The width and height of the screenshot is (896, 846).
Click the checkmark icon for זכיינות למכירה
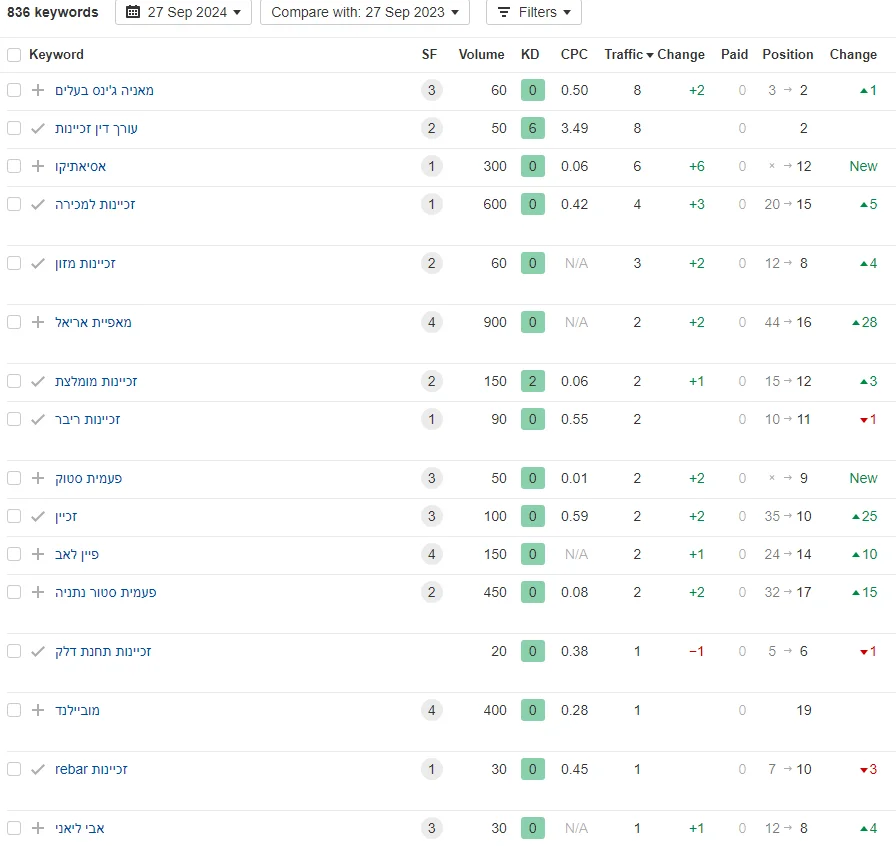click(x=38, y=204)
